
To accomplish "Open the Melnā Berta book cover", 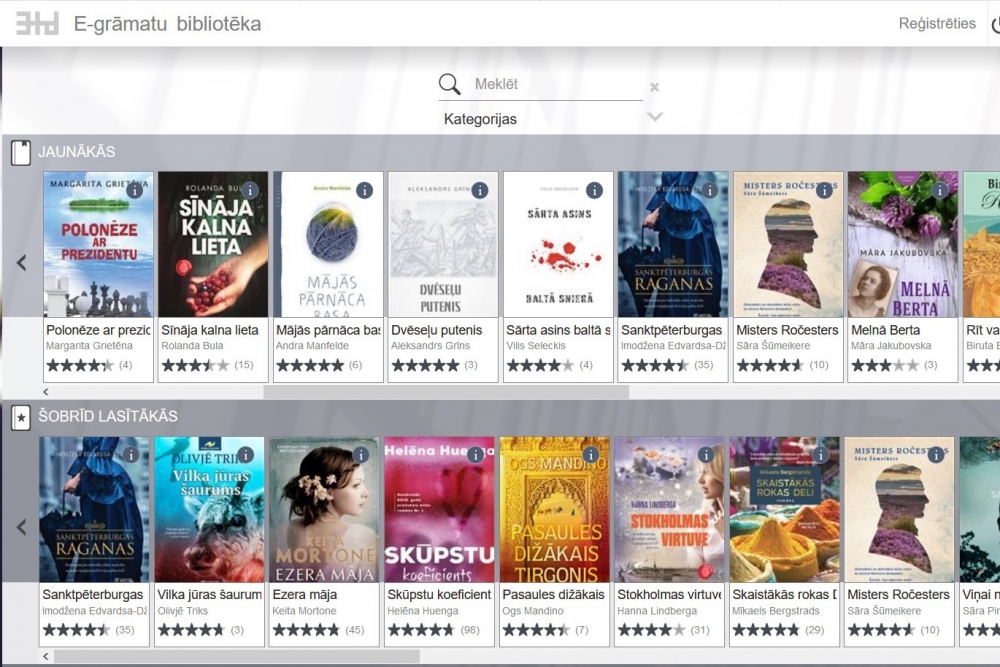I will [x=903, y=244].
